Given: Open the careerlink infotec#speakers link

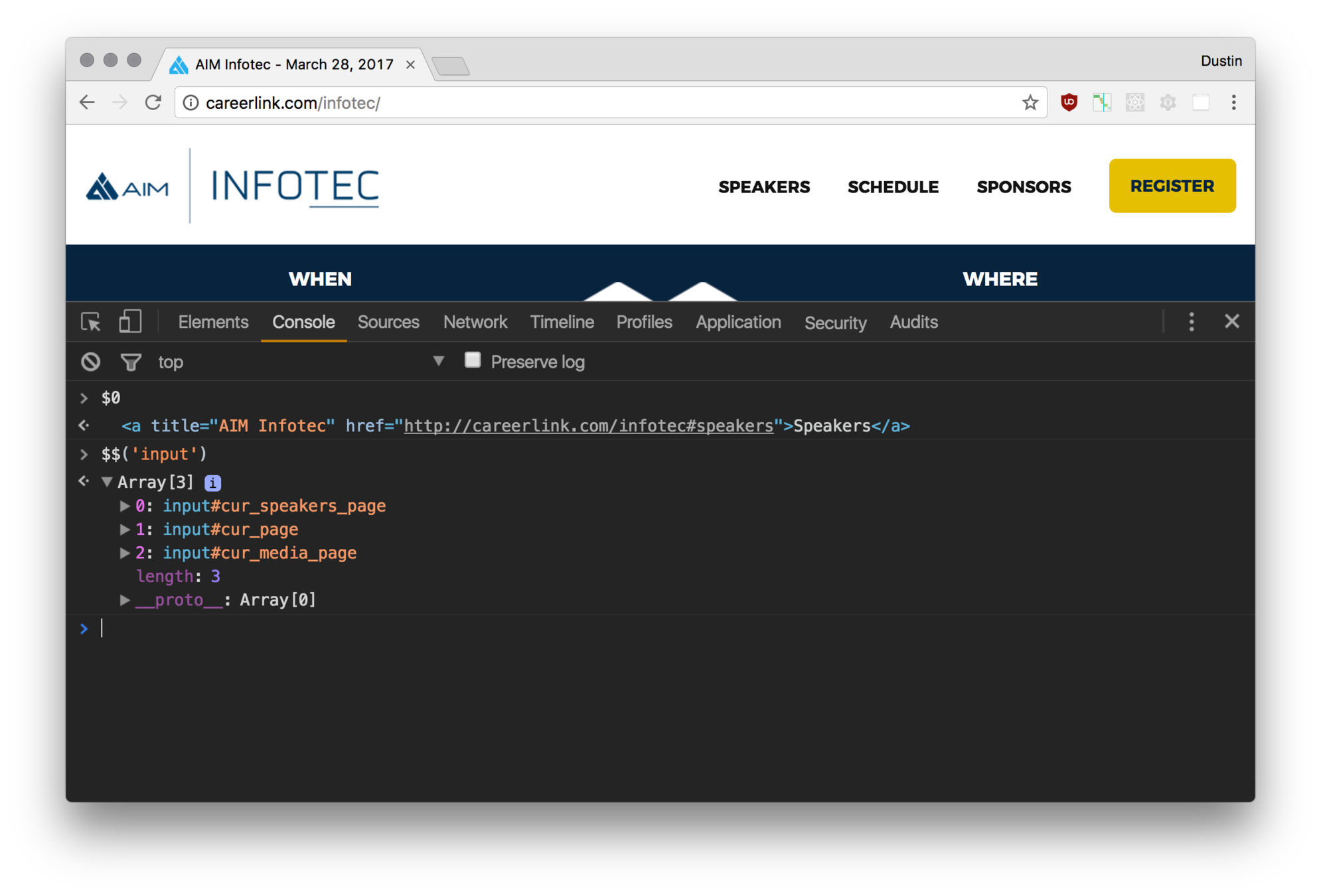Looking at the screenshot, I should pos(588,426).
